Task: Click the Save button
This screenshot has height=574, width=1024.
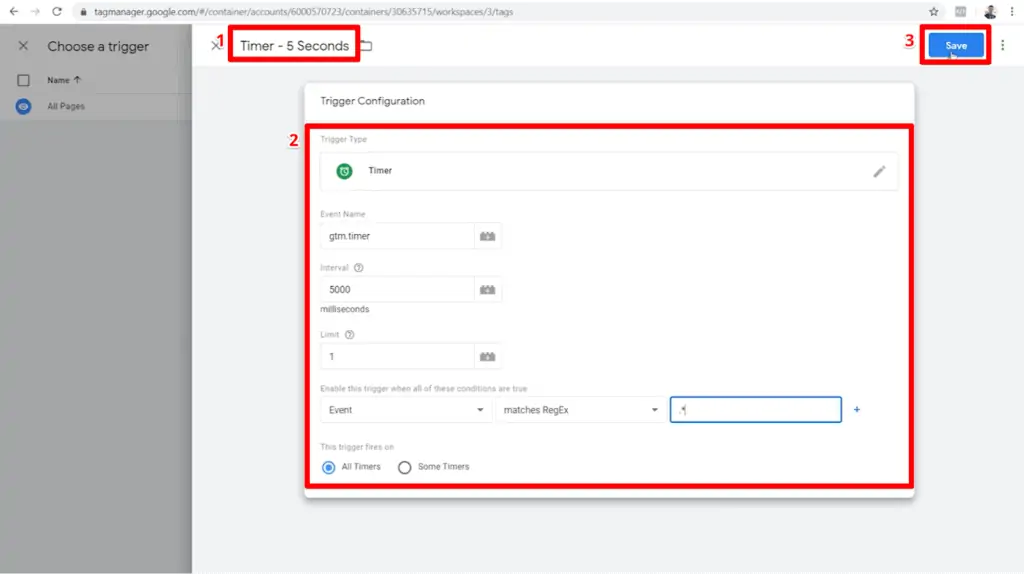Action: tap(955, 45)
